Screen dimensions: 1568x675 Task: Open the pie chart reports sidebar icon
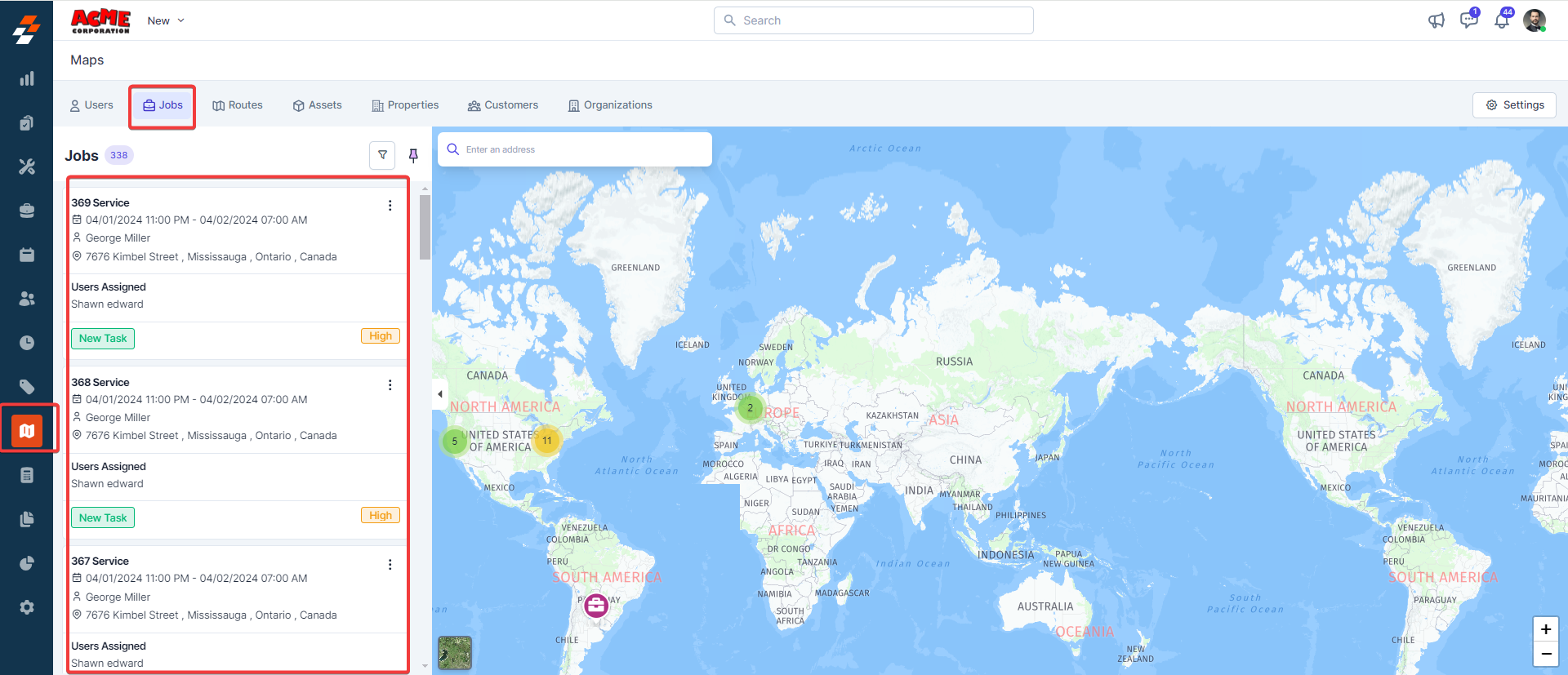point(27,563)
